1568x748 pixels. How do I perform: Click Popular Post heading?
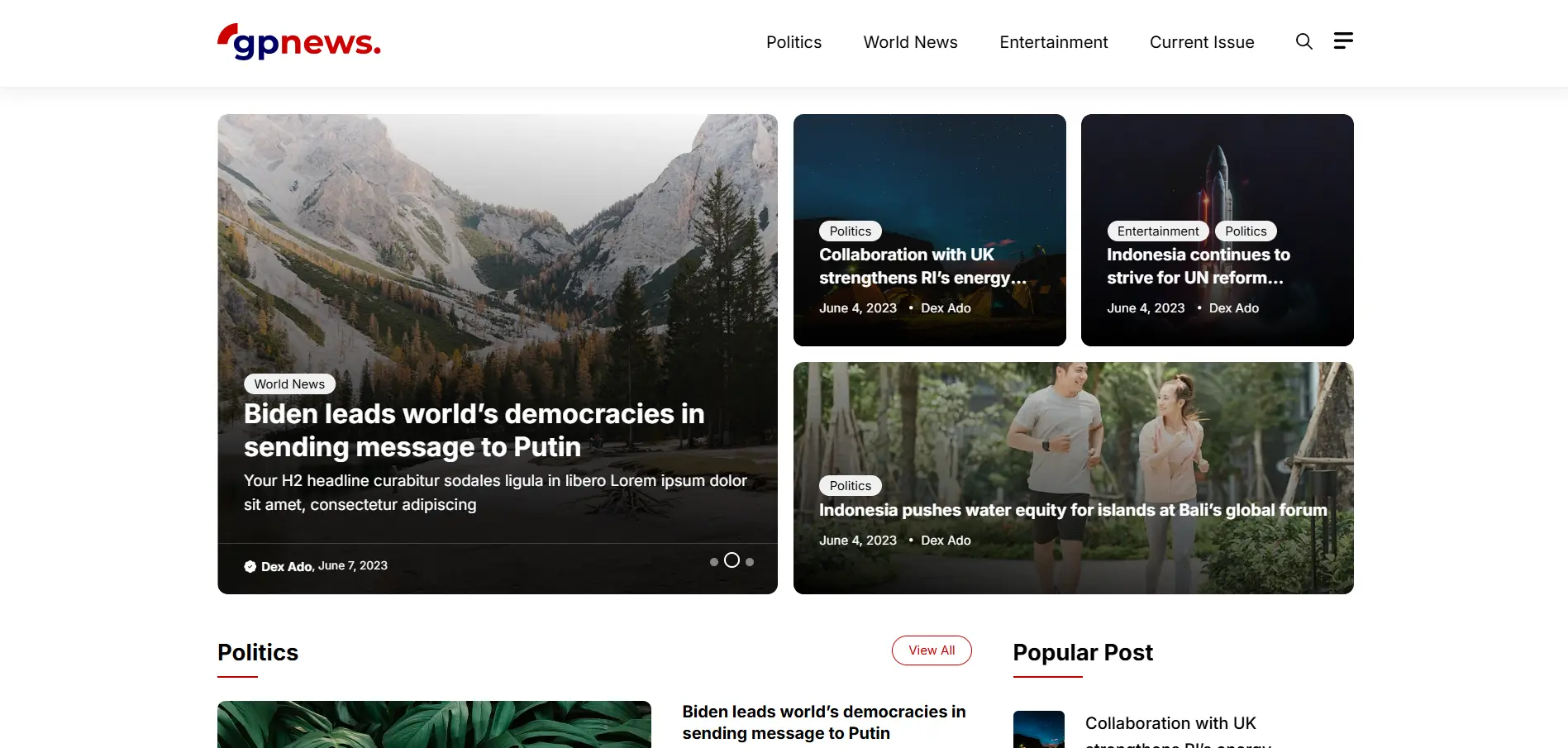1083,652
